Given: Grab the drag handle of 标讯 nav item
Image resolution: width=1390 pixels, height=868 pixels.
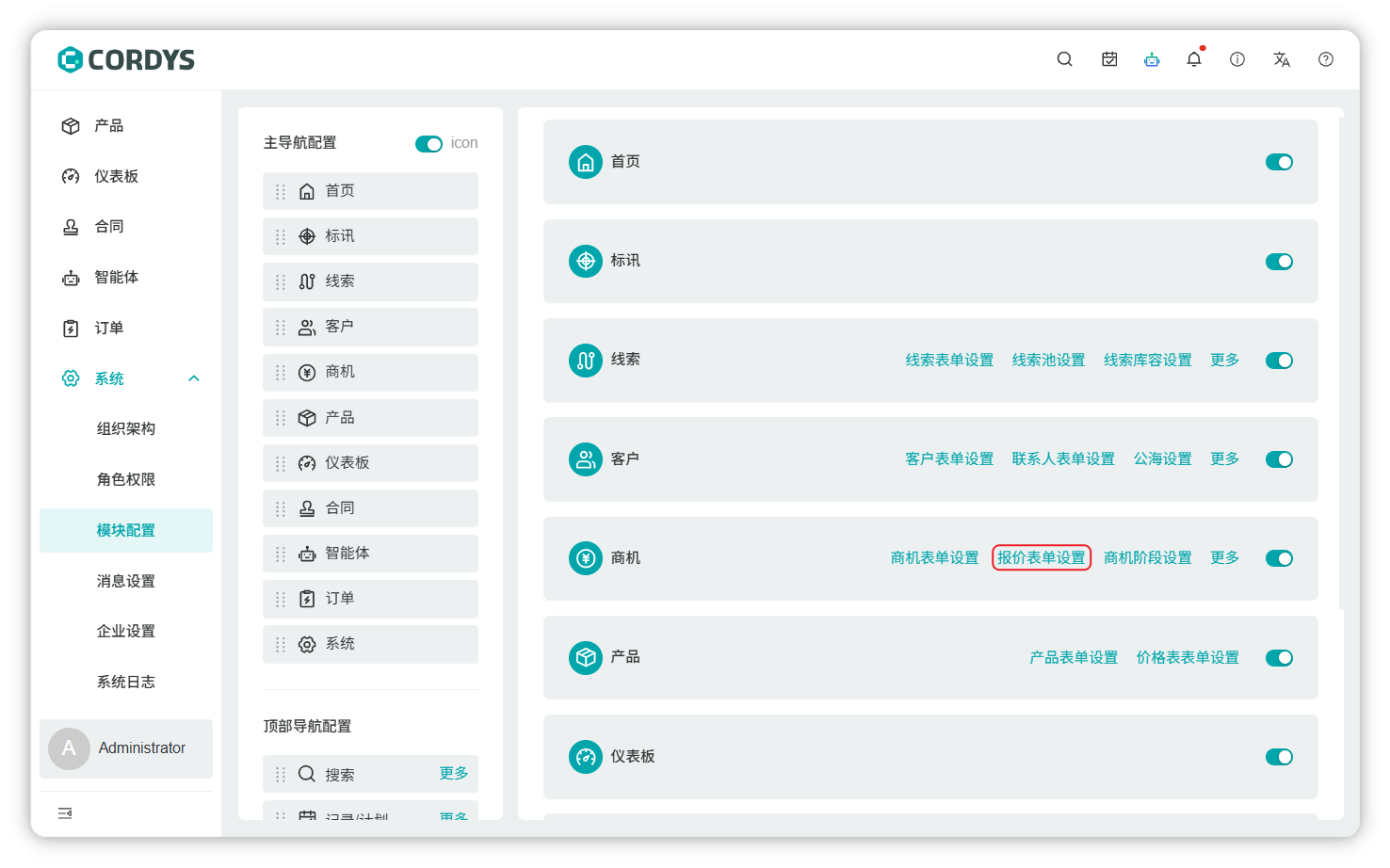Looking at the screenshot, I should tap(281, 236).
